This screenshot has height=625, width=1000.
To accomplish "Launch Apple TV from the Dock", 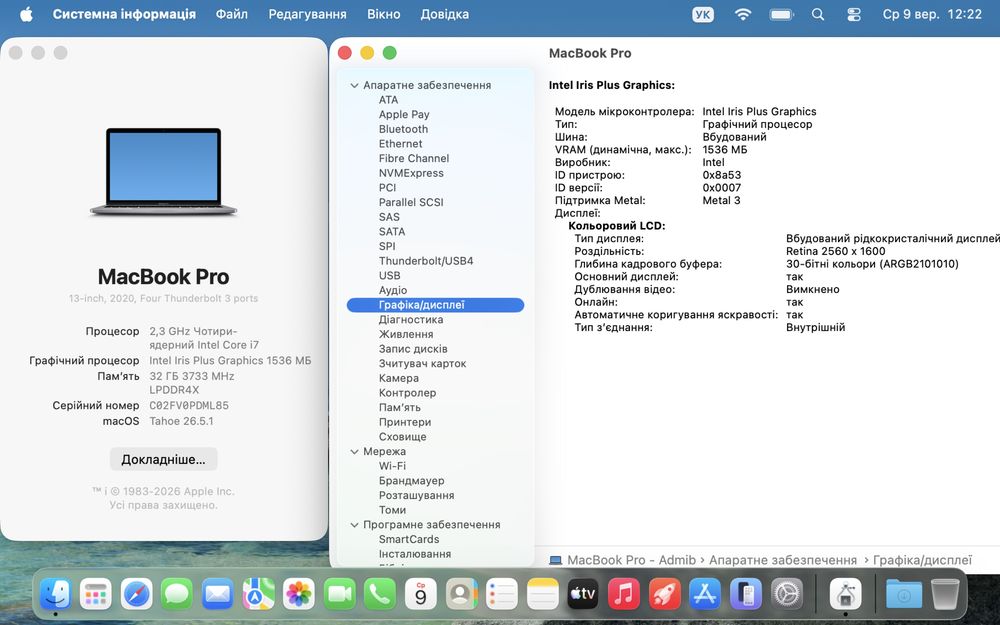I will coord(583,594).
